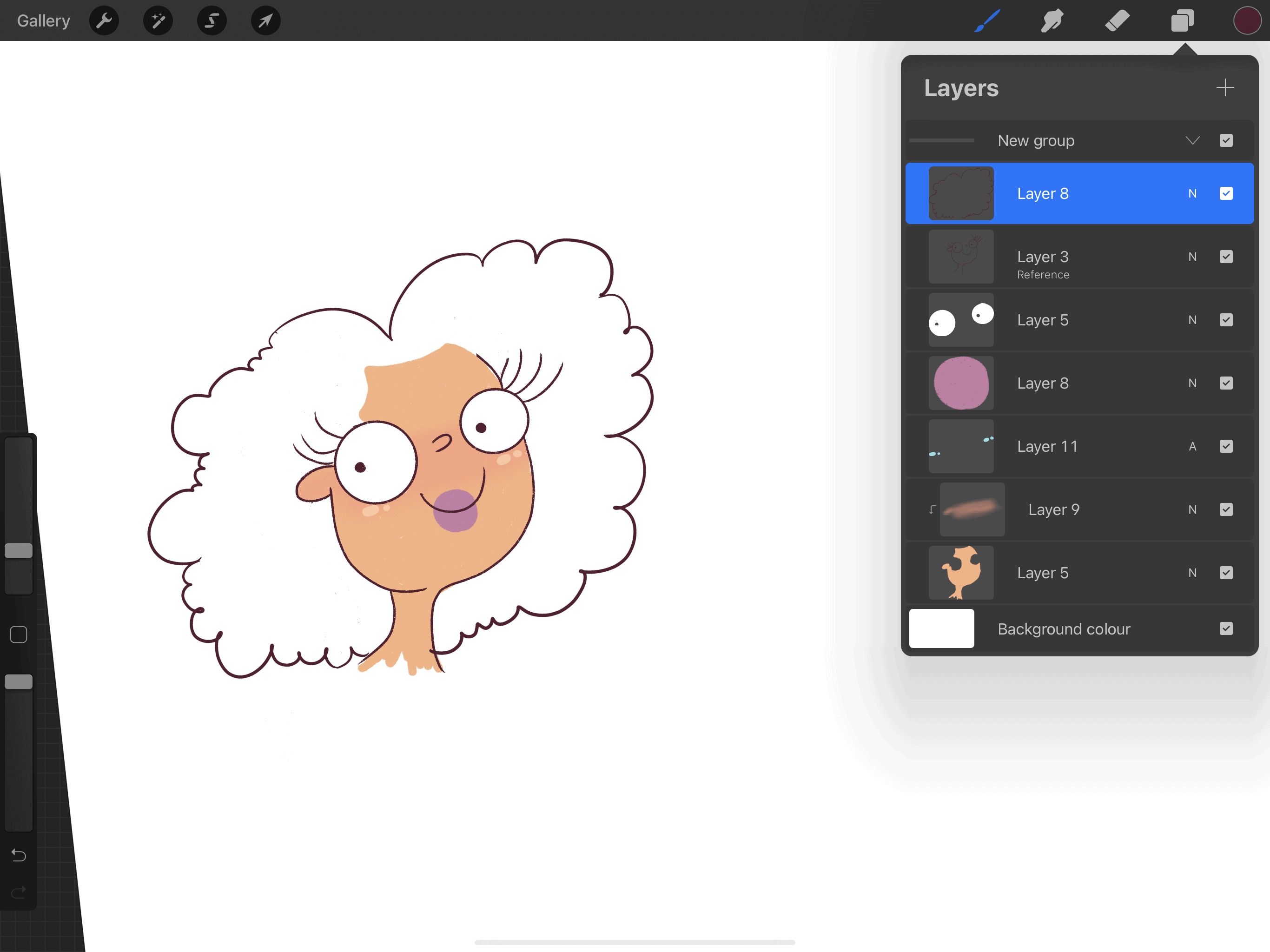The width and height of the screenshot is (1270, 952).
Task: Expand the New group dropdown
Action: [1192, 140]
